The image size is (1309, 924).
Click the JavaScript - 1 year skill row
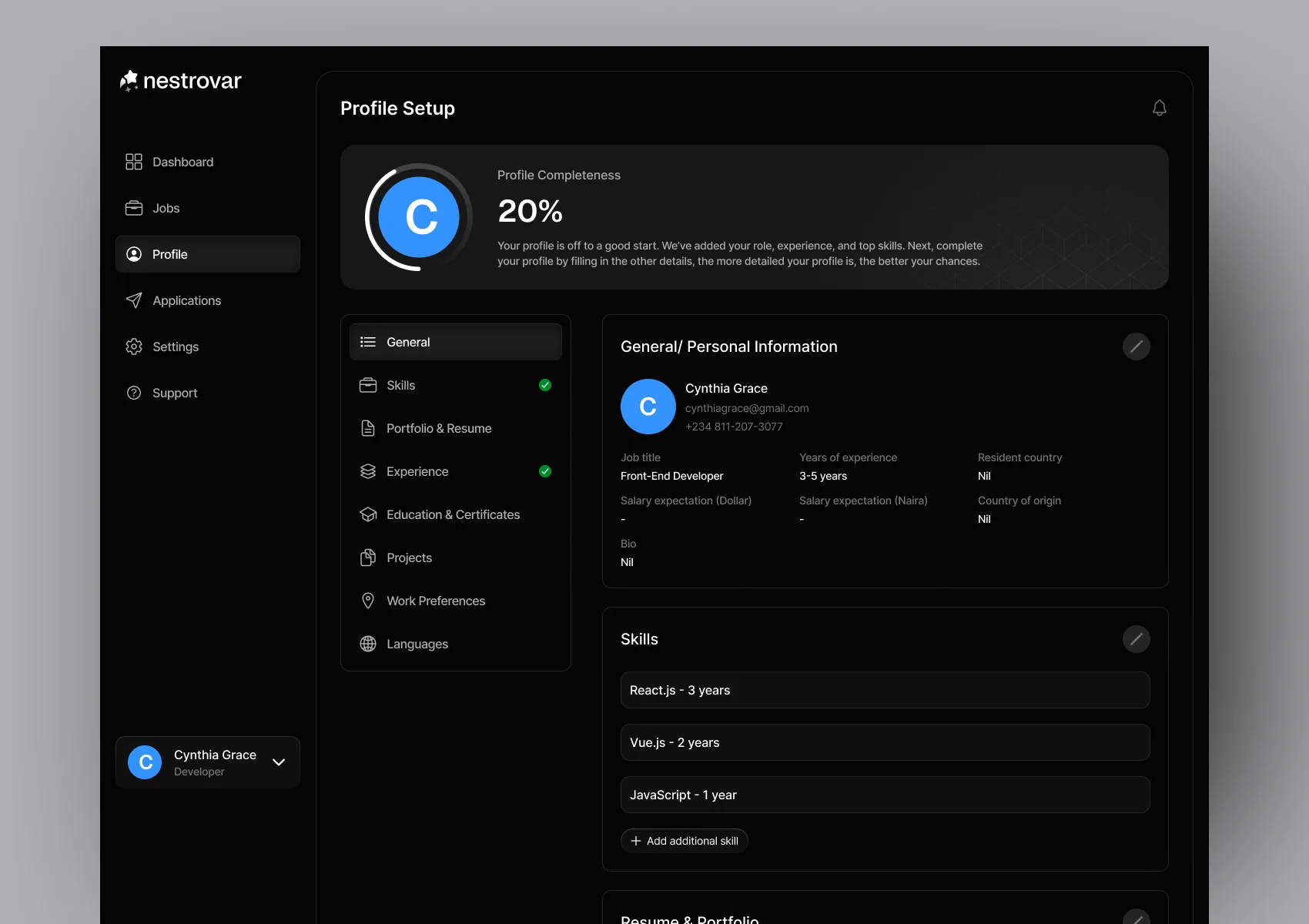[885, 795]
